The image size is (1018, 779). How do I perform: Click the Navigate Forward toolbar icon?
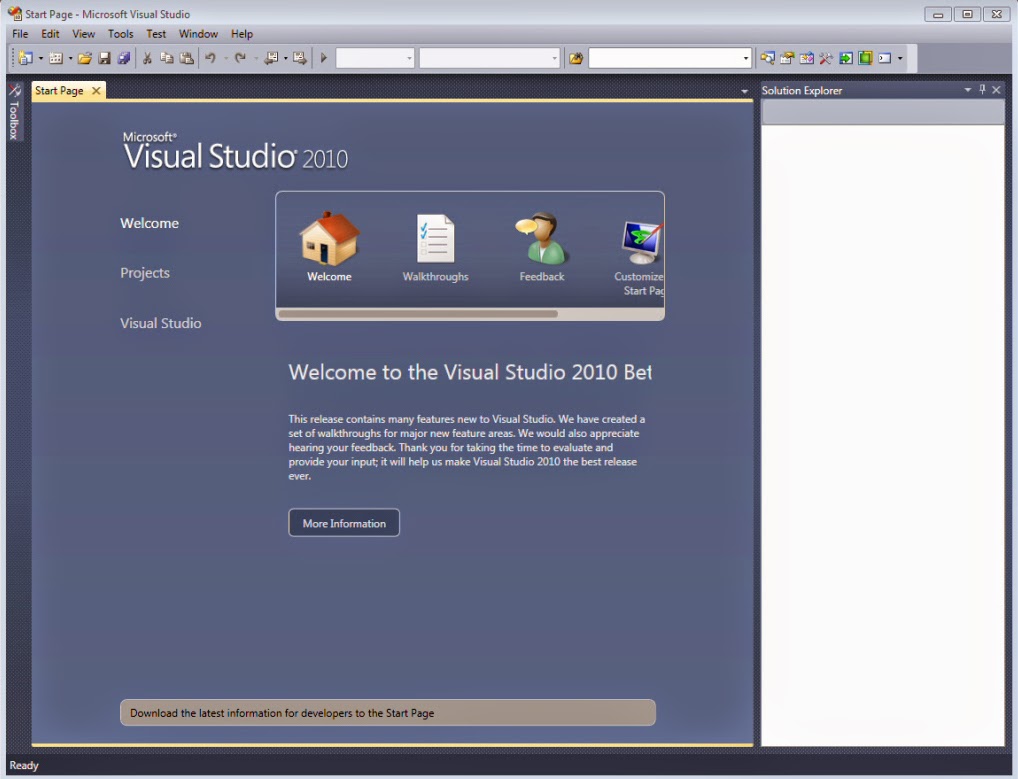click(299, 58)
